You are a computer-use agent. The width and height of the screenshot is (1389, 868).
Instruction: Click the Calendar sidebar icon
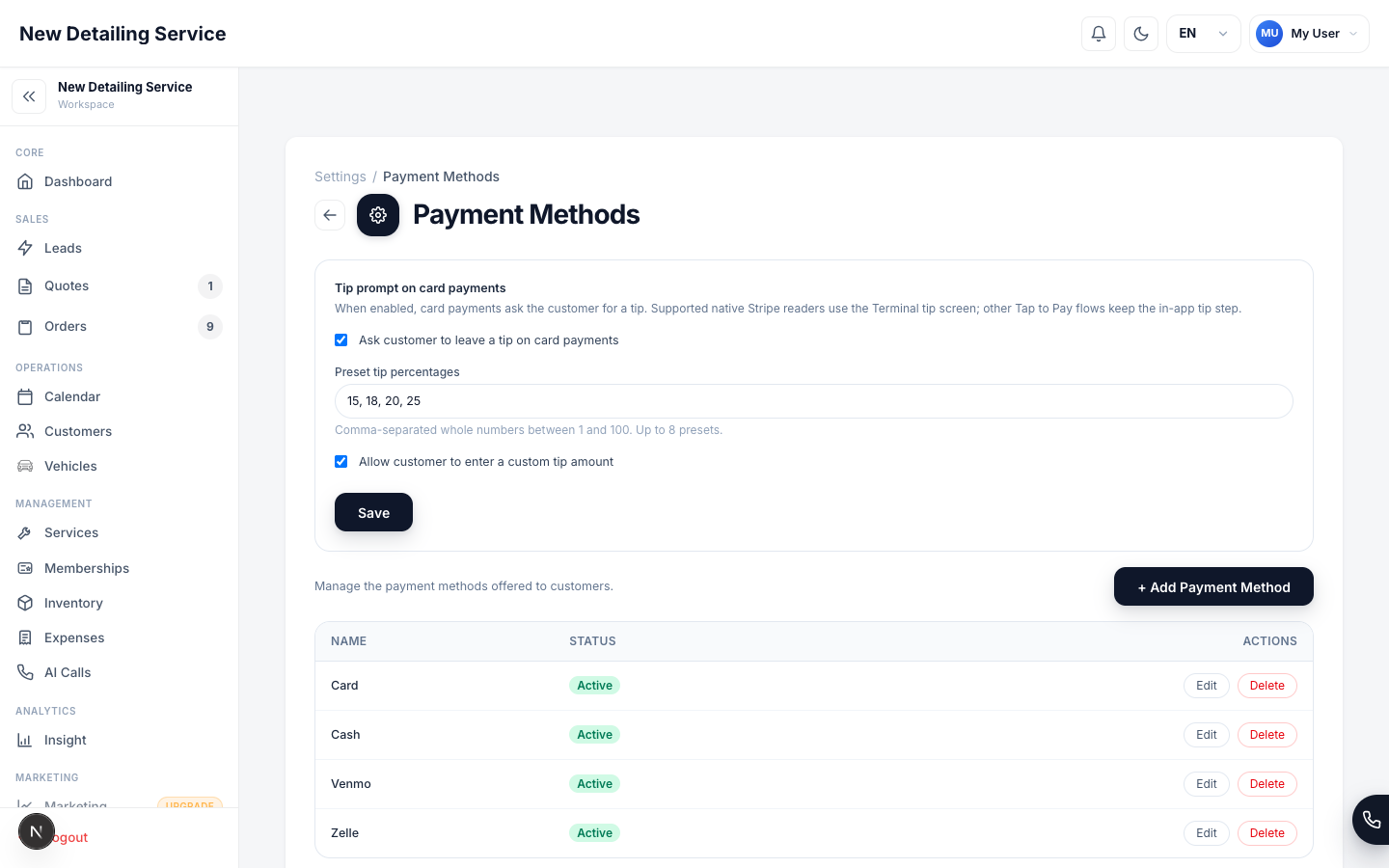(26, 396)
